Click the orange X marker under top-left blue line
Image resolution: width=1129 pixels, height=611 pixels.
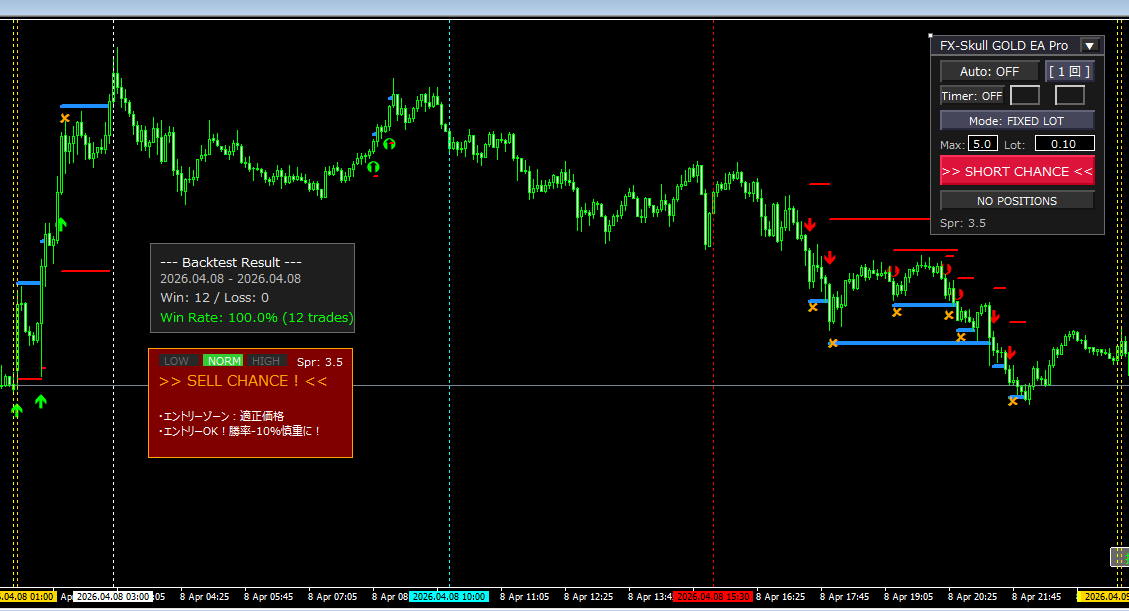pyautogui.click(x=65, y=118)
